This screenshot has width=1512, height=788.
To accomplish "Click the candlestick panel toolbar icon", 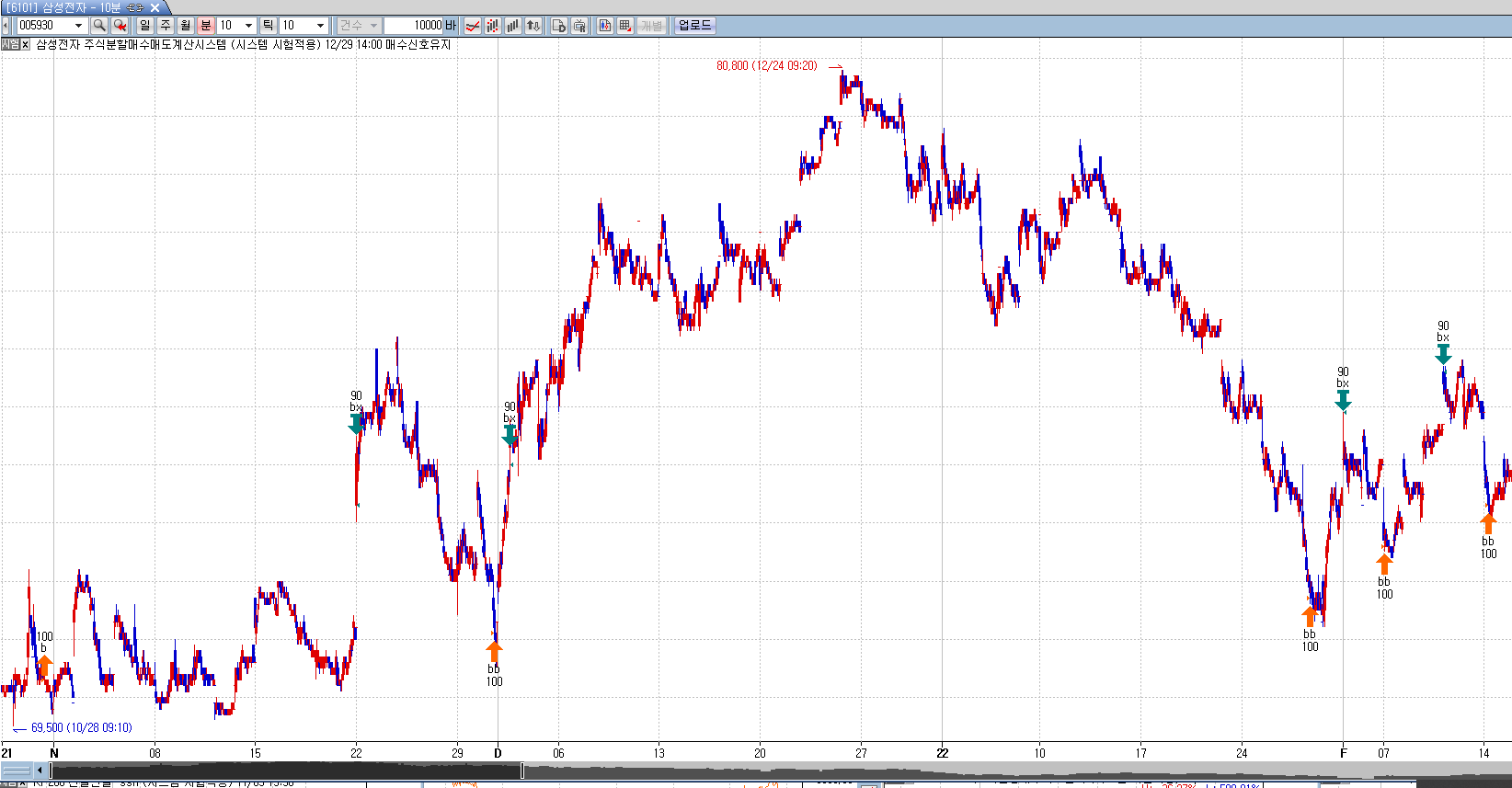I will (604, 26).
